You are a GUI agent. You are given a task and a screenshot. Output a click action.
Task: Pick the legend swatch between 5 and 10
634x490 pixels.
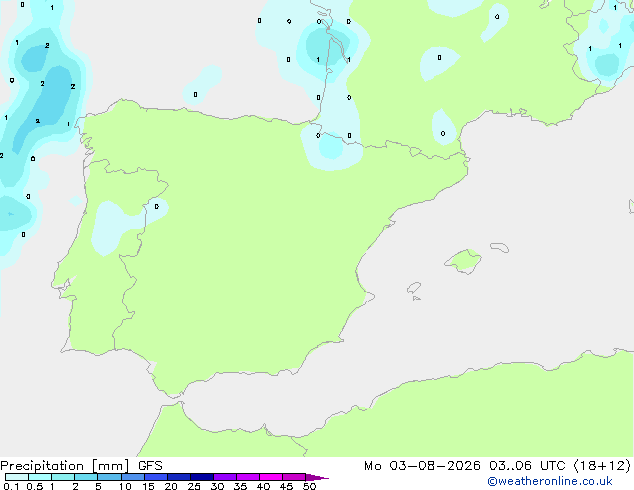click(x=109, y=477)
